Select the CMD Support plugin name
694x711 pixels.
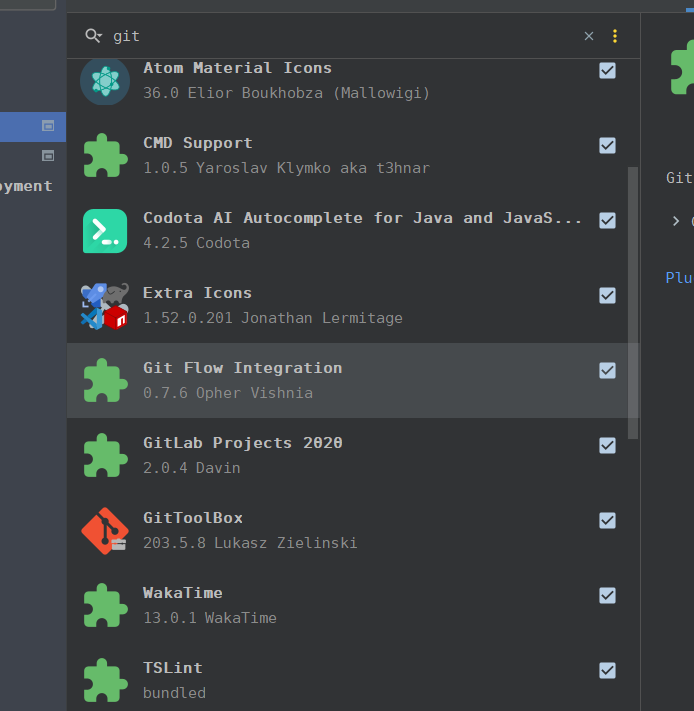[198, 143]
